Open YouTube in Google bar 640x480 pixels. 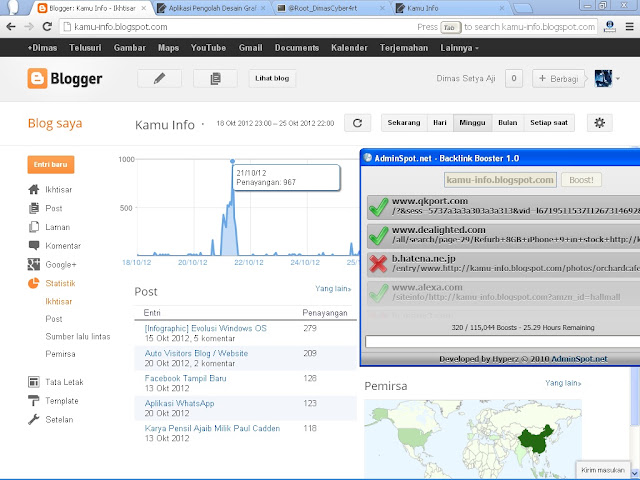tap(208, 48)
